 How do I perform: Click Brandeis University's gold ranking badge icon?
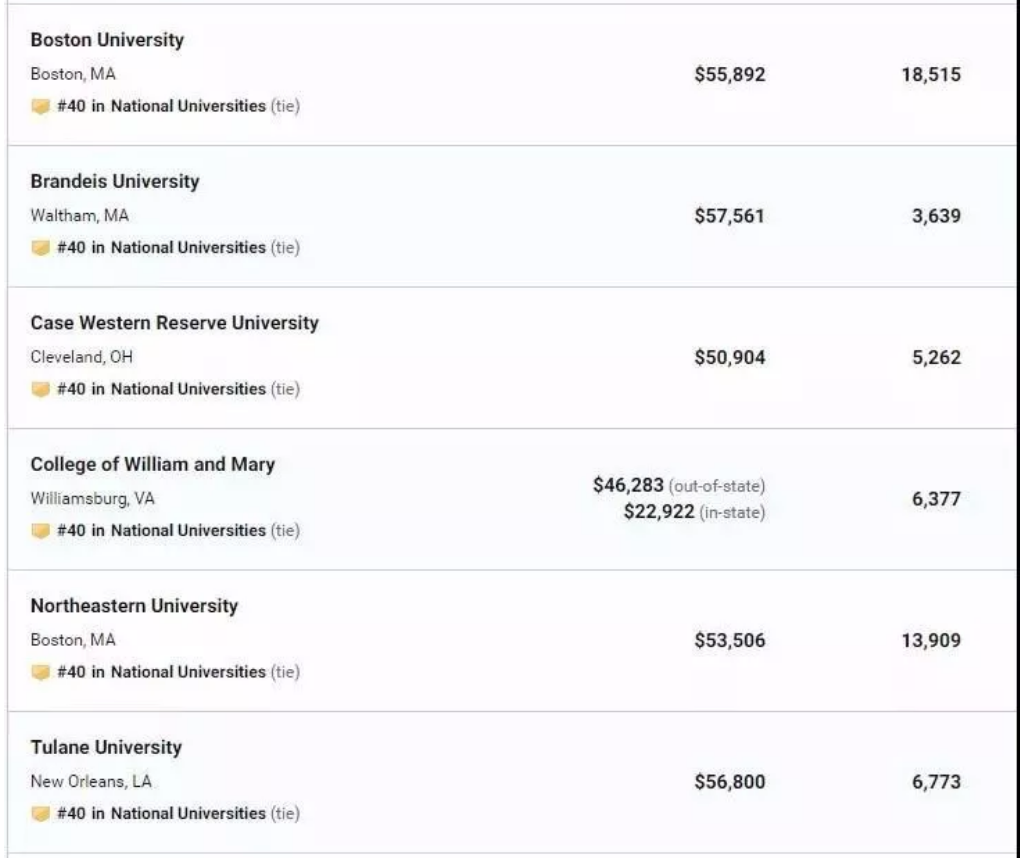40,248
